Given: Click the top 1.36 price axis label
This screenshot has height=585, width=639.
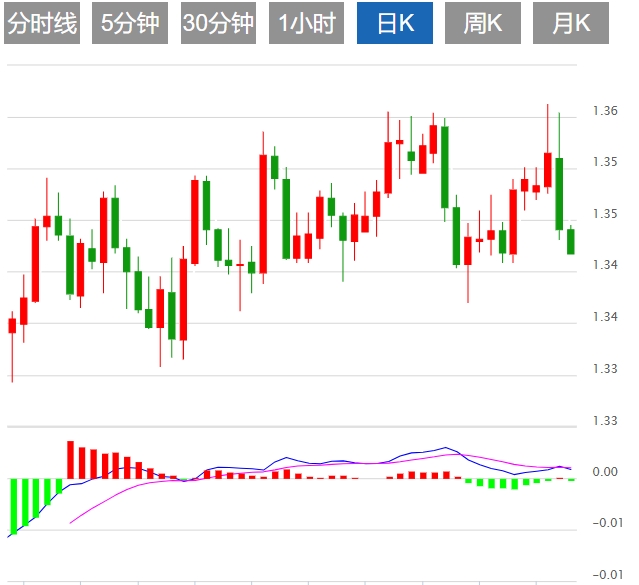Looking at the screenshot, I should [x=605, y=110].
